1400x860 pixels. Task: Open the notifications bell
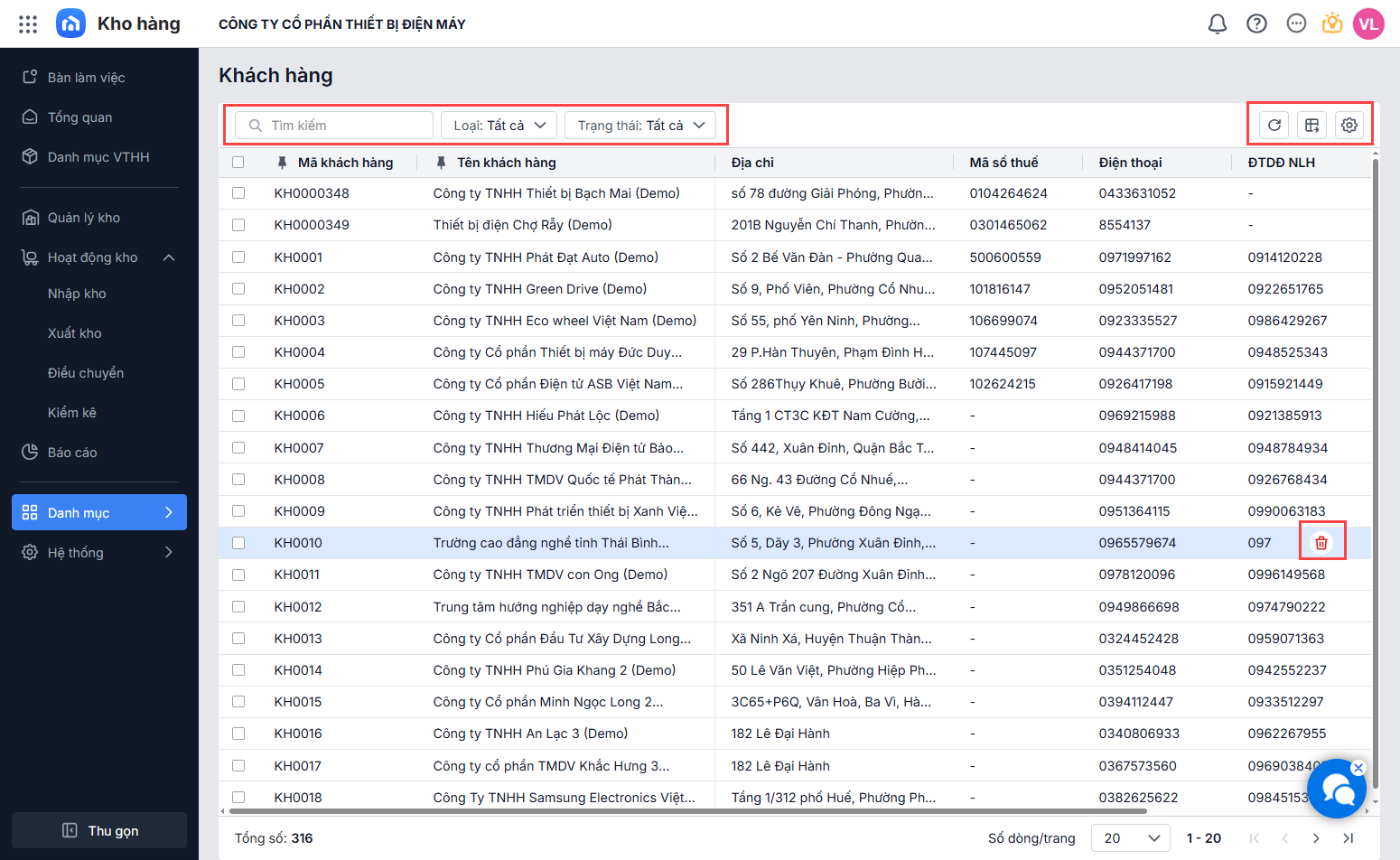click(1217, 23)
